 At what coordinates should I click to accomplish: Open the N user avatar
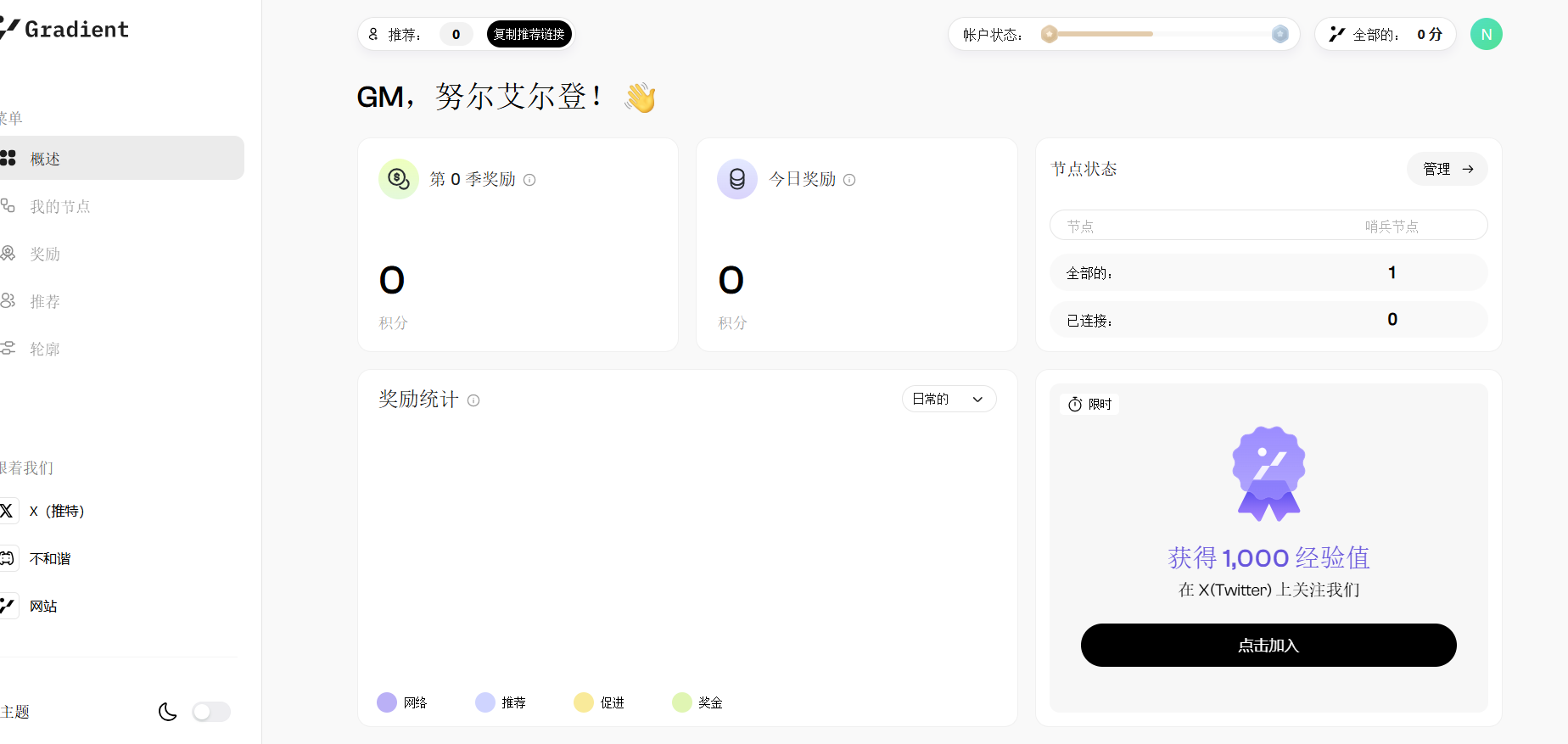[1486, 35]
